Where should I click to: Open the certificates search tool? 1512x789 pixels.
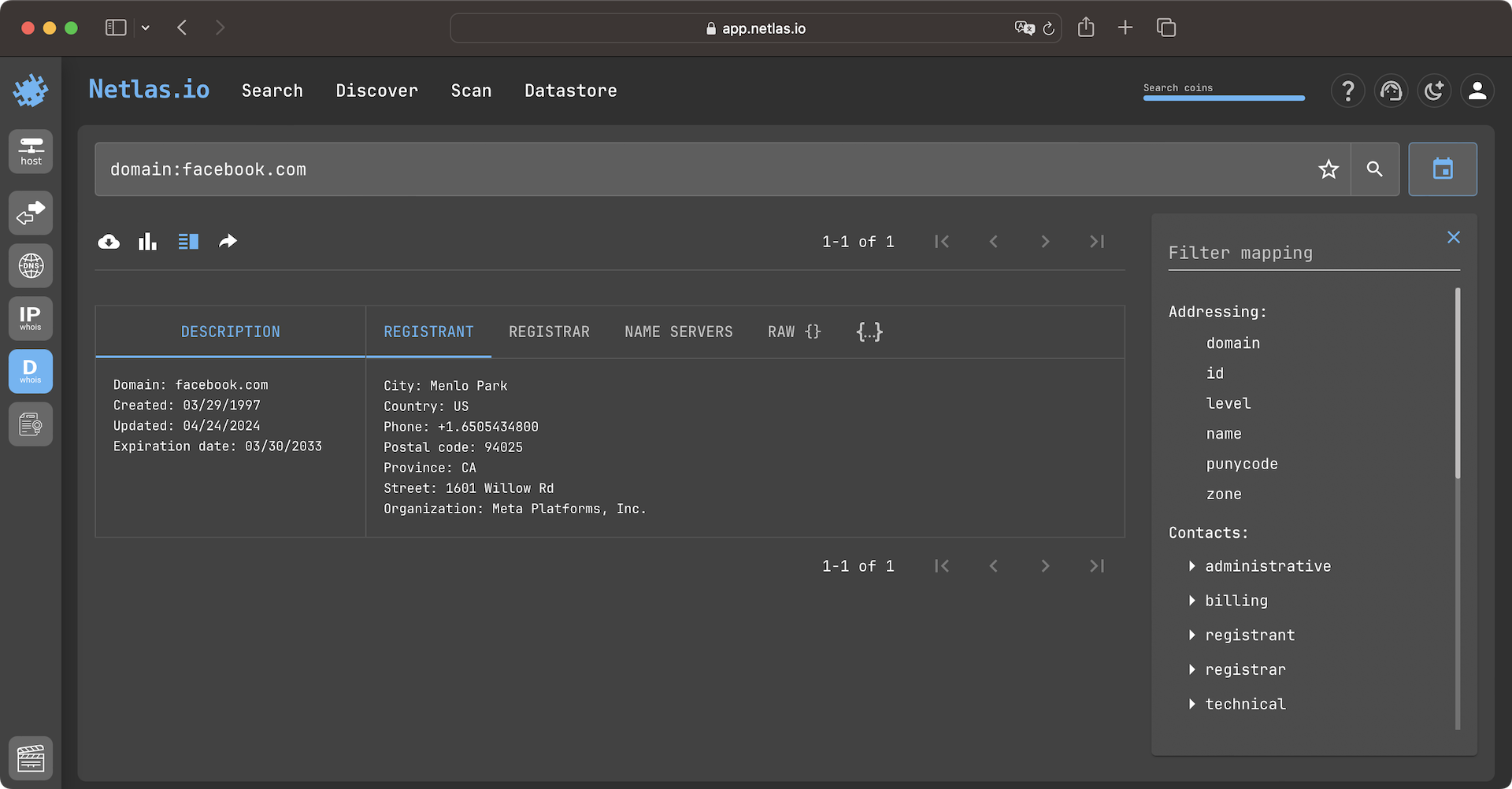click(x=30, y=424)
